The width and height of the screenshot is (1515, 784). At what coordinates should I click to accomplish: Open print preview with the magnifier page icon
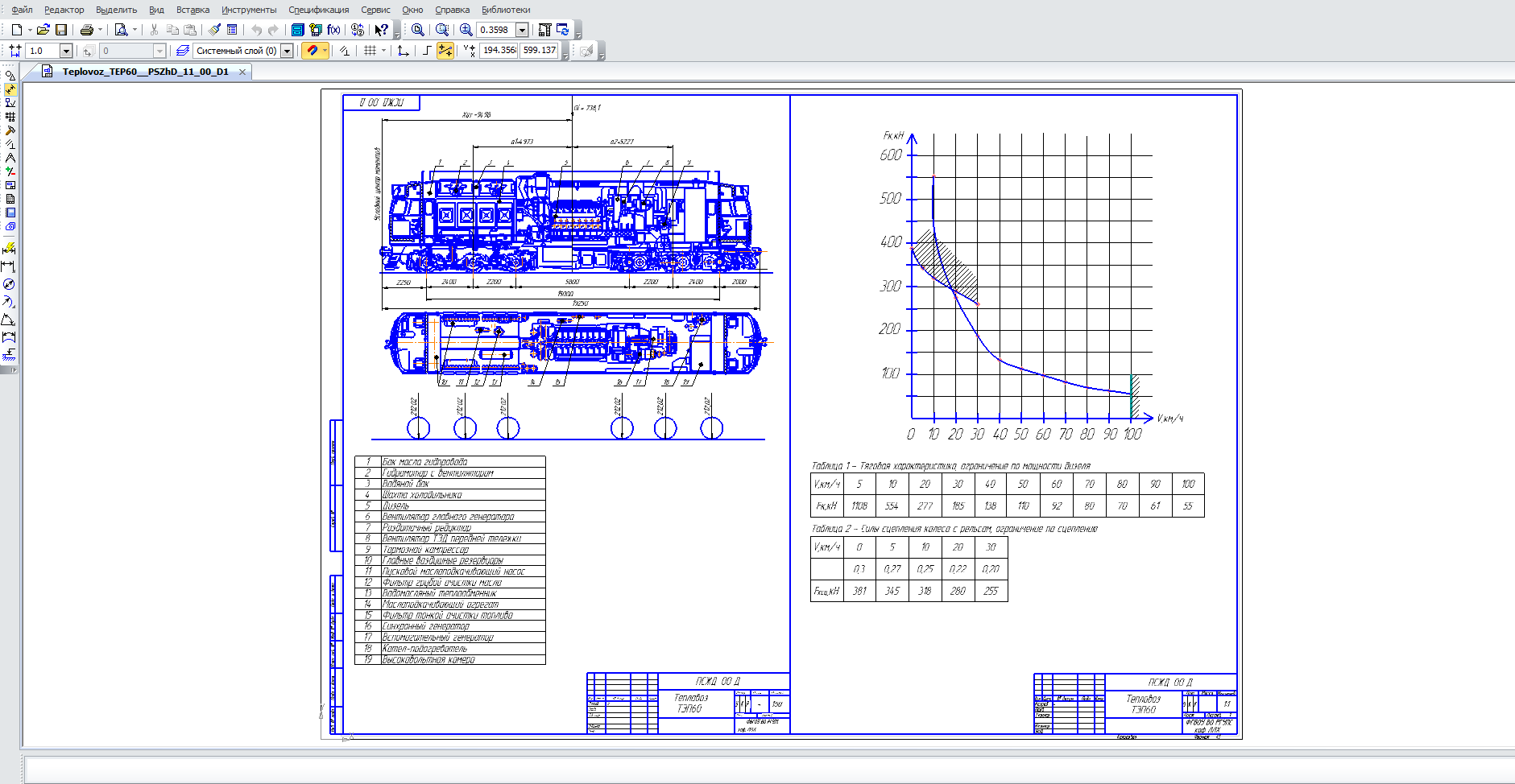point(121,30)
